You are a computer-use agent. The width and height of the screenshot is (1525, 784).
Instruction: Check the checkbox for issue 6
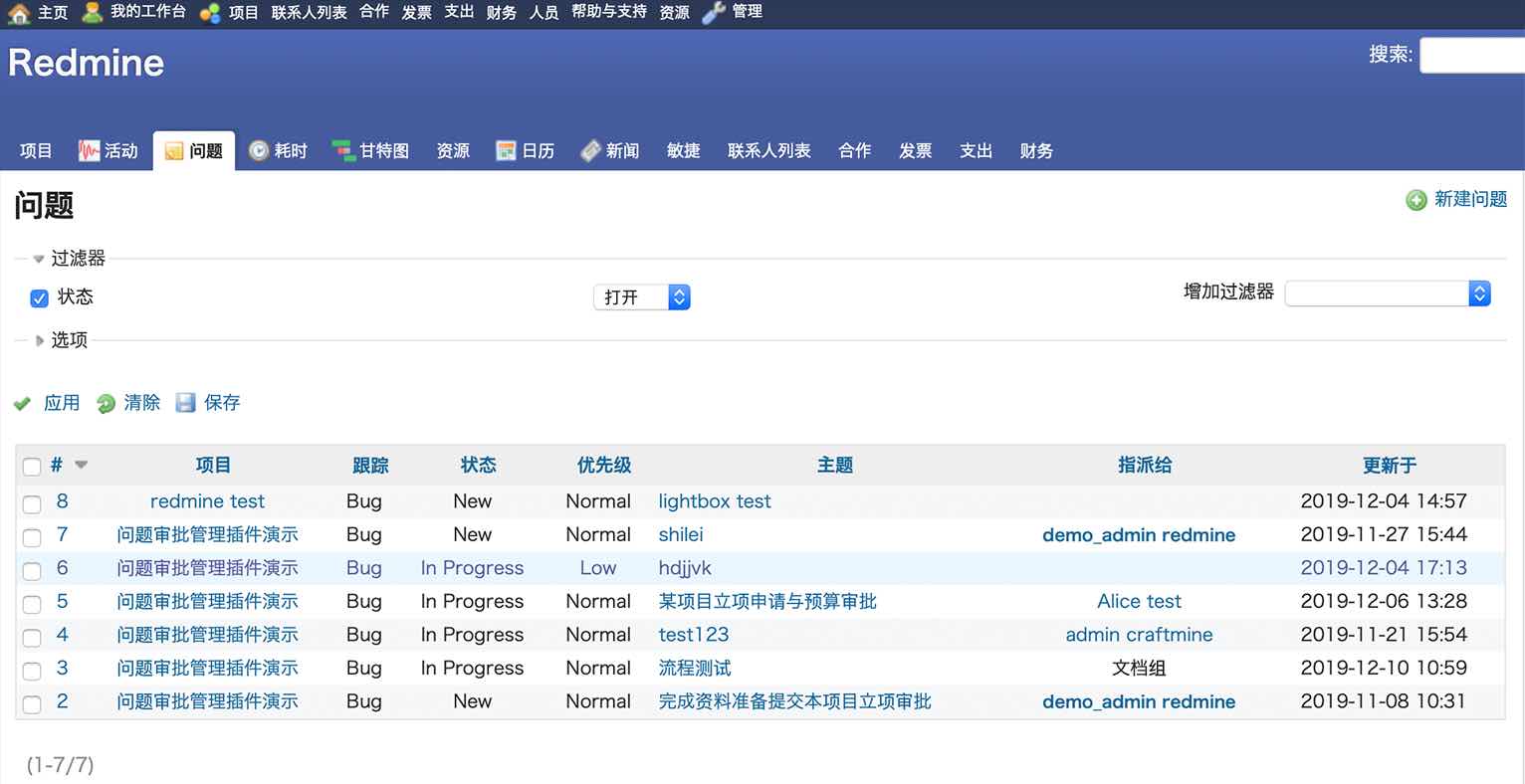point(32,570)
